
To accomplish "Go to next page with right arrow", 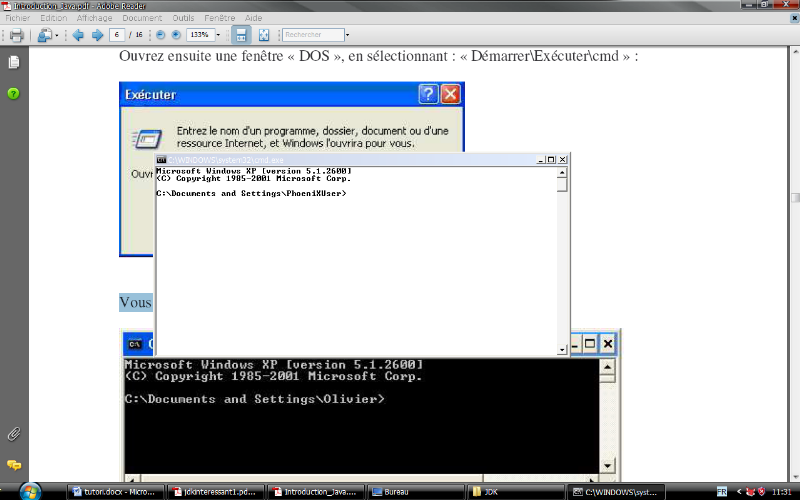I will pos(97,35).
